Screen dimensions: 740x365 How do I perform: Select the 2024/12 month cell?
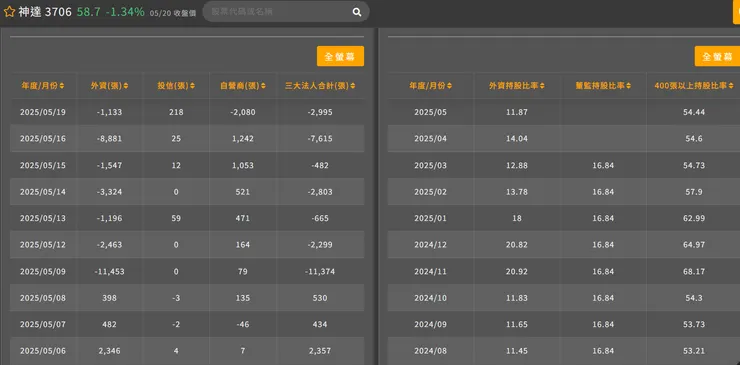430,245
